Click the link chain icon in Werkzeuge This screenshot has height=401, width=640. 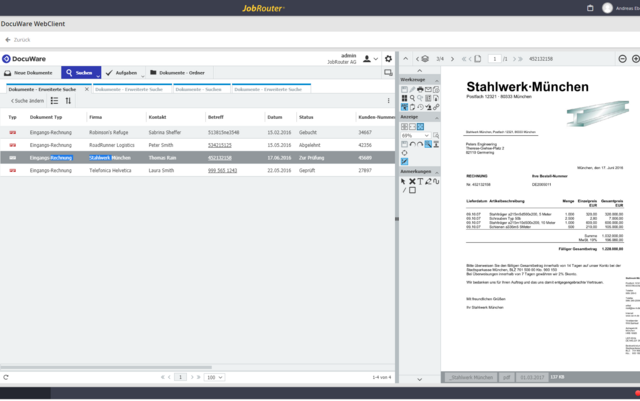[x=436, y=107]
